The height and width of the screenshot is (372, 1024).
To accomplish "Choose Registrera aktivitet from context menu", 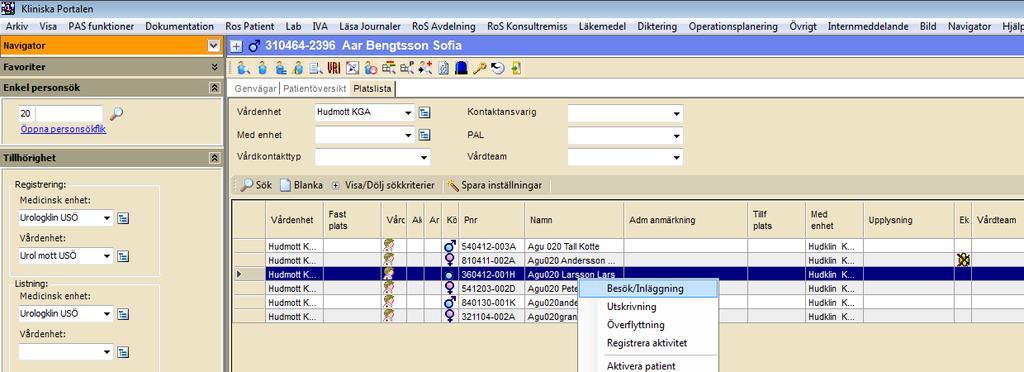I will [648, 343].
